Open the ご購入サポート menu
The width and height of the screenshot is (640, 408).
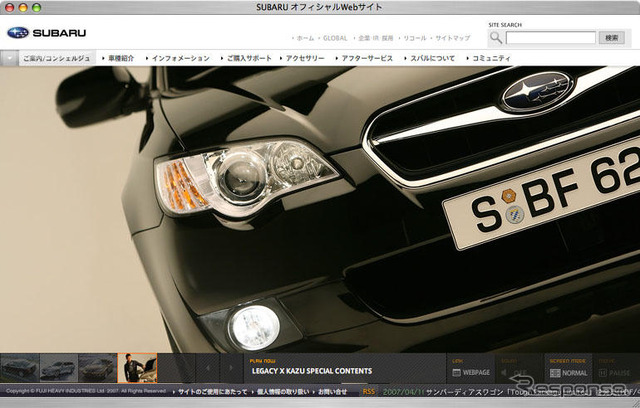coord(249,58)
